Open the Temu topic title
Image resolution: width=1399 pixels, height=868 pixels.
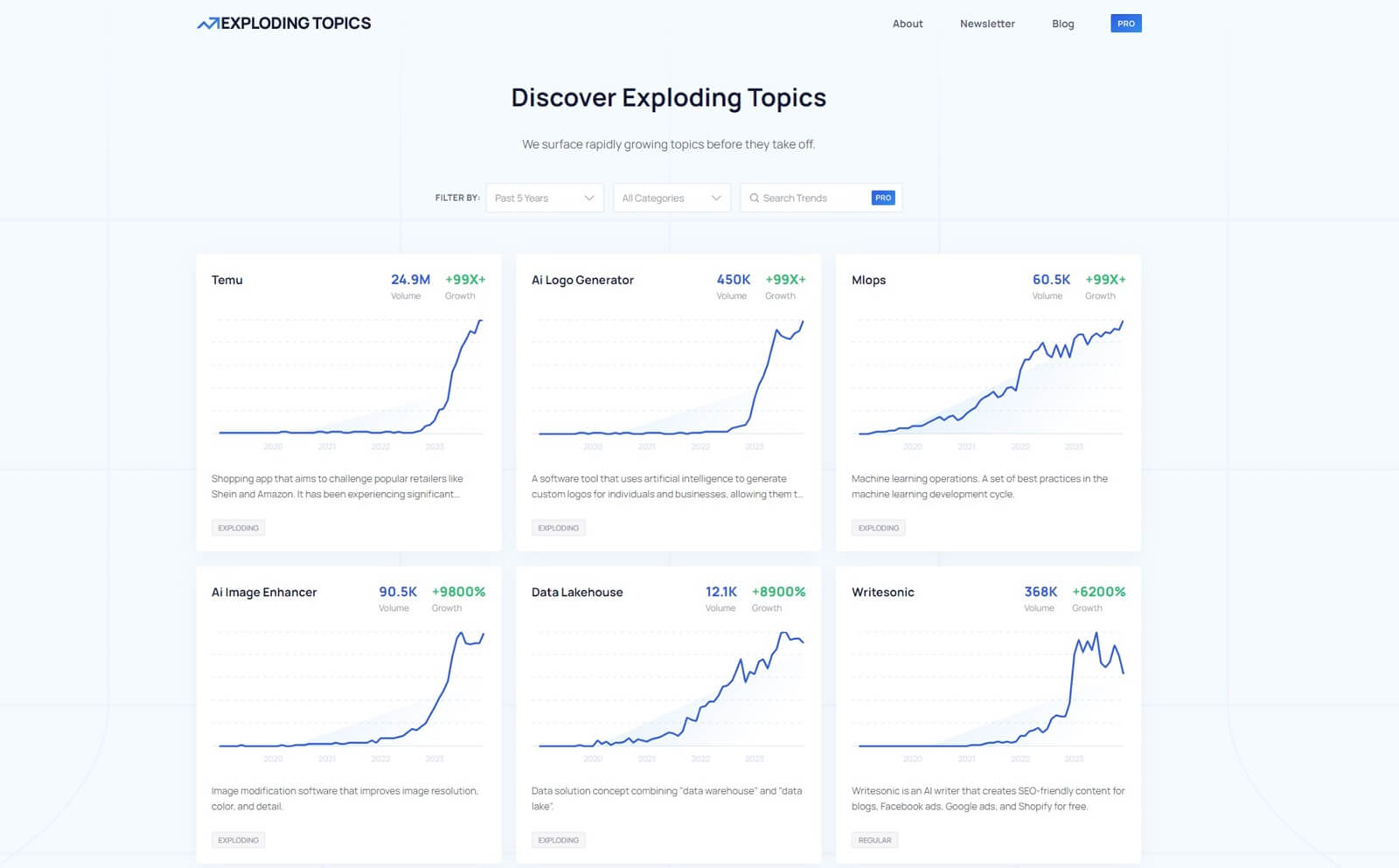pos(227,280)
